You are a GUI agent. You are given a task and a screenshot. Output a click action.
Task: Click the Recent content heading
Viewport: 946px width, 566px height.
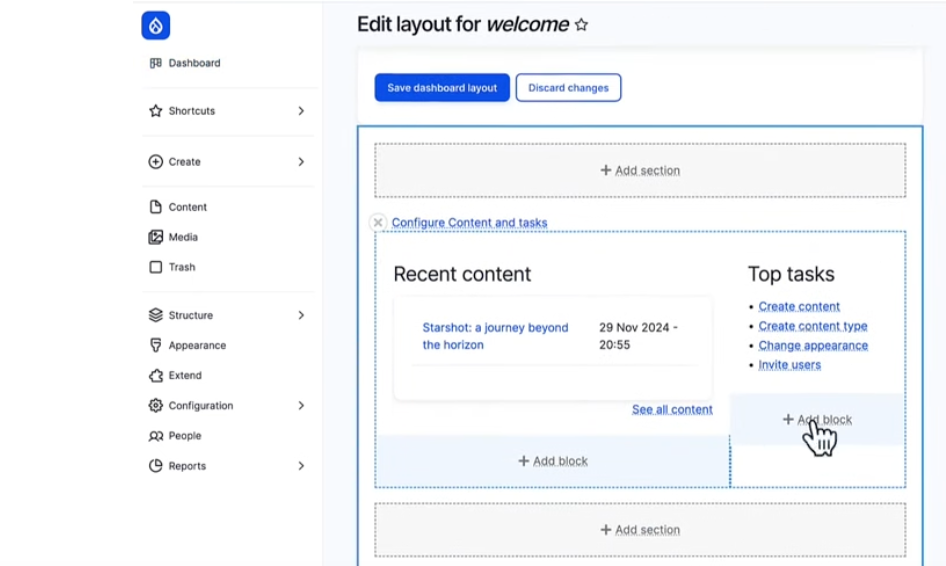pos(462,275)
